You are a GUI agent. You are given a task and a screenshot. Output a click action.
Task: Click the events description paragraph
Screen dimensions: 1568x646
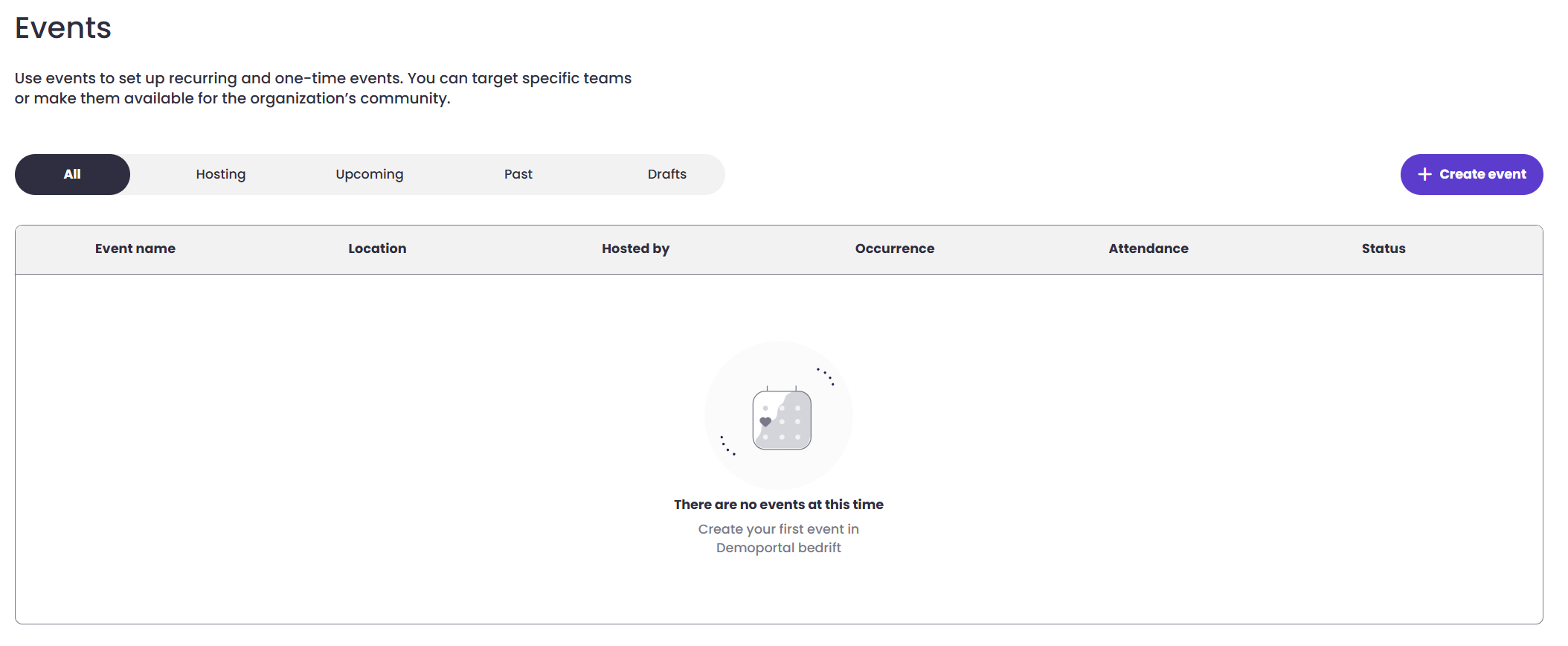[323, 89]
